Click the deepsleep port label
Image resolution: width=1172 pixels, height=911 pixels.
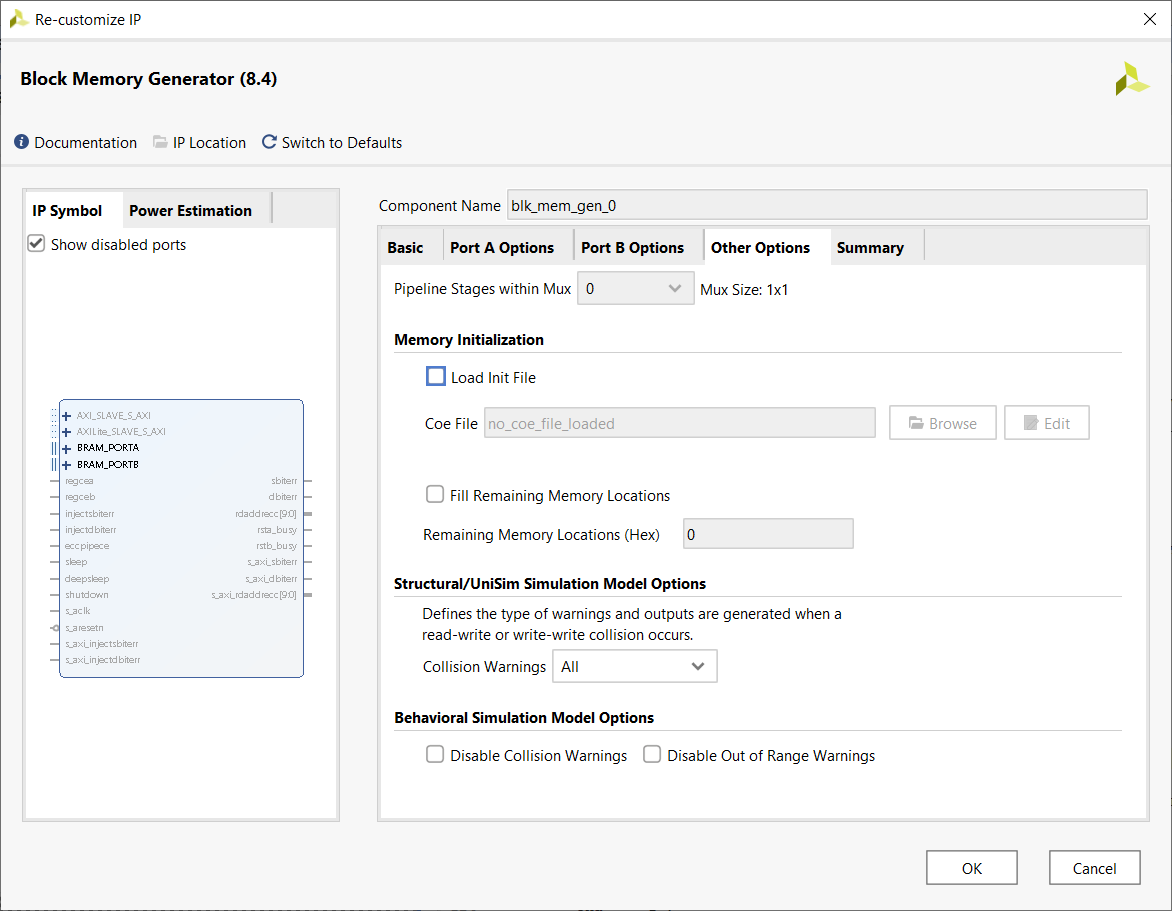coord(87,578)
